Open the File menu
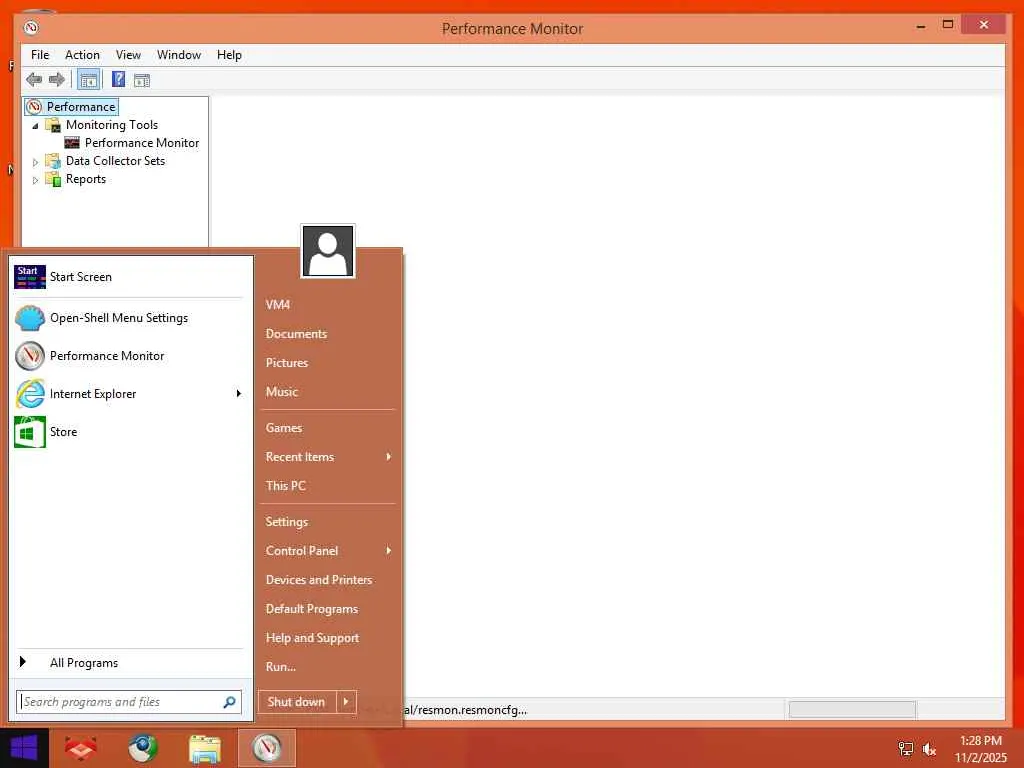 [40, 55]
